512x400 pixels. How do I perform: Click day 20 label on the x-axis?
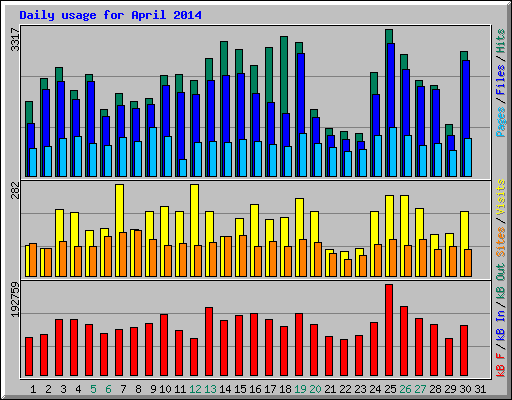coord(315,389)
